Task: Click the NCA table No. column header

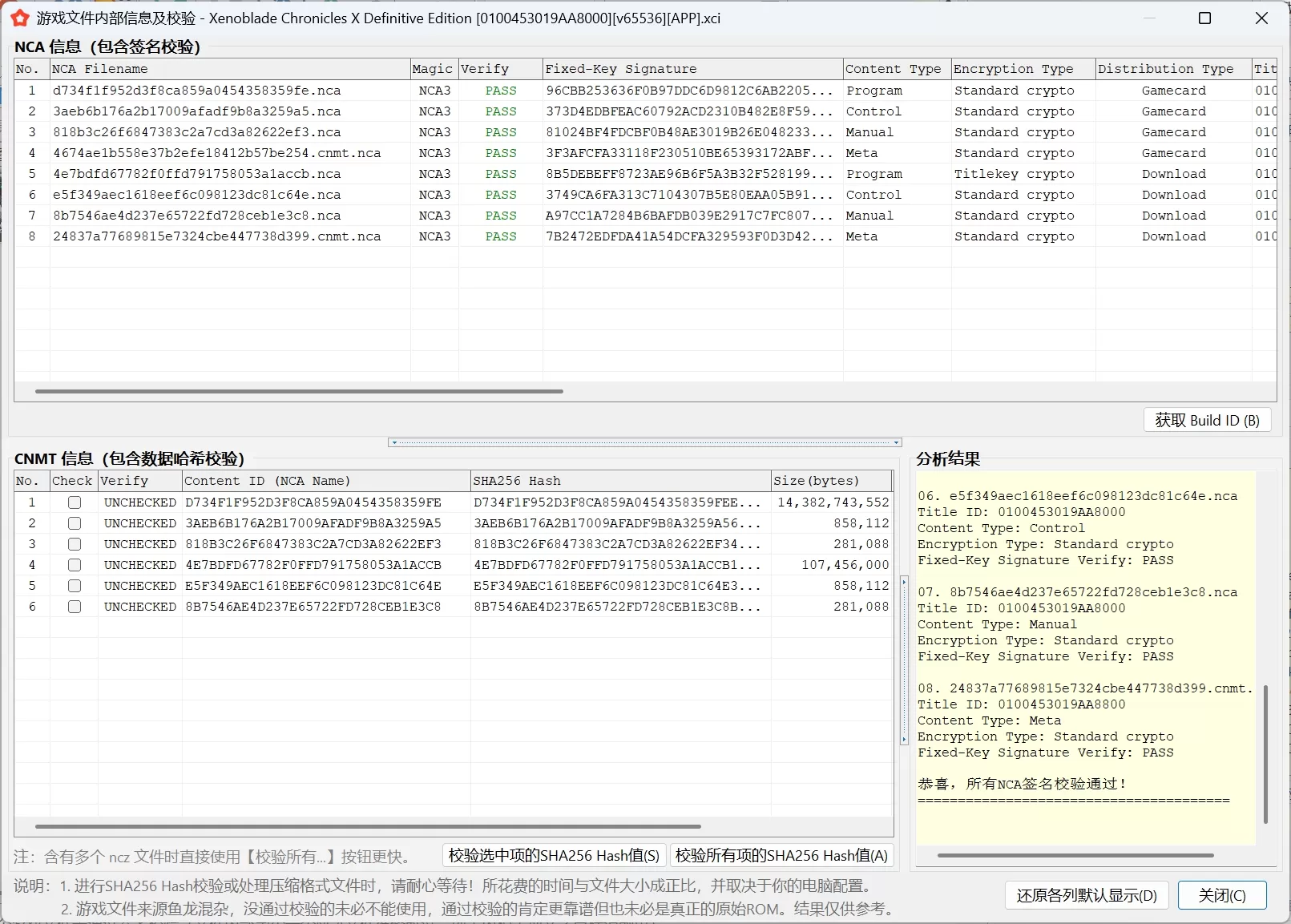Action: 32,69
